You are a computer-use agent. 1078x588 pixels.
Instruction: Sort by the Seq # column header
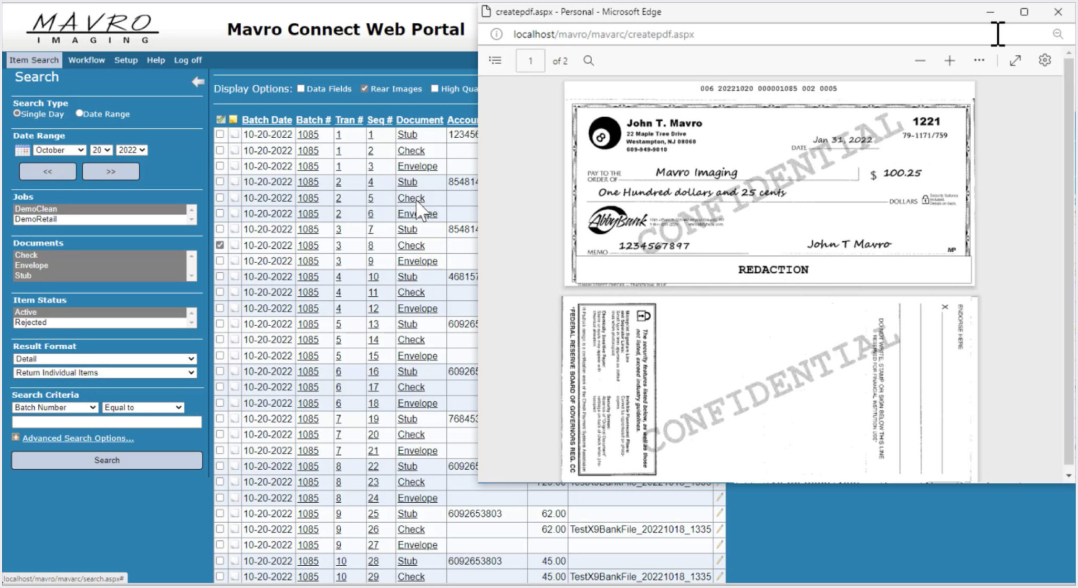click(x=380, y=120)
